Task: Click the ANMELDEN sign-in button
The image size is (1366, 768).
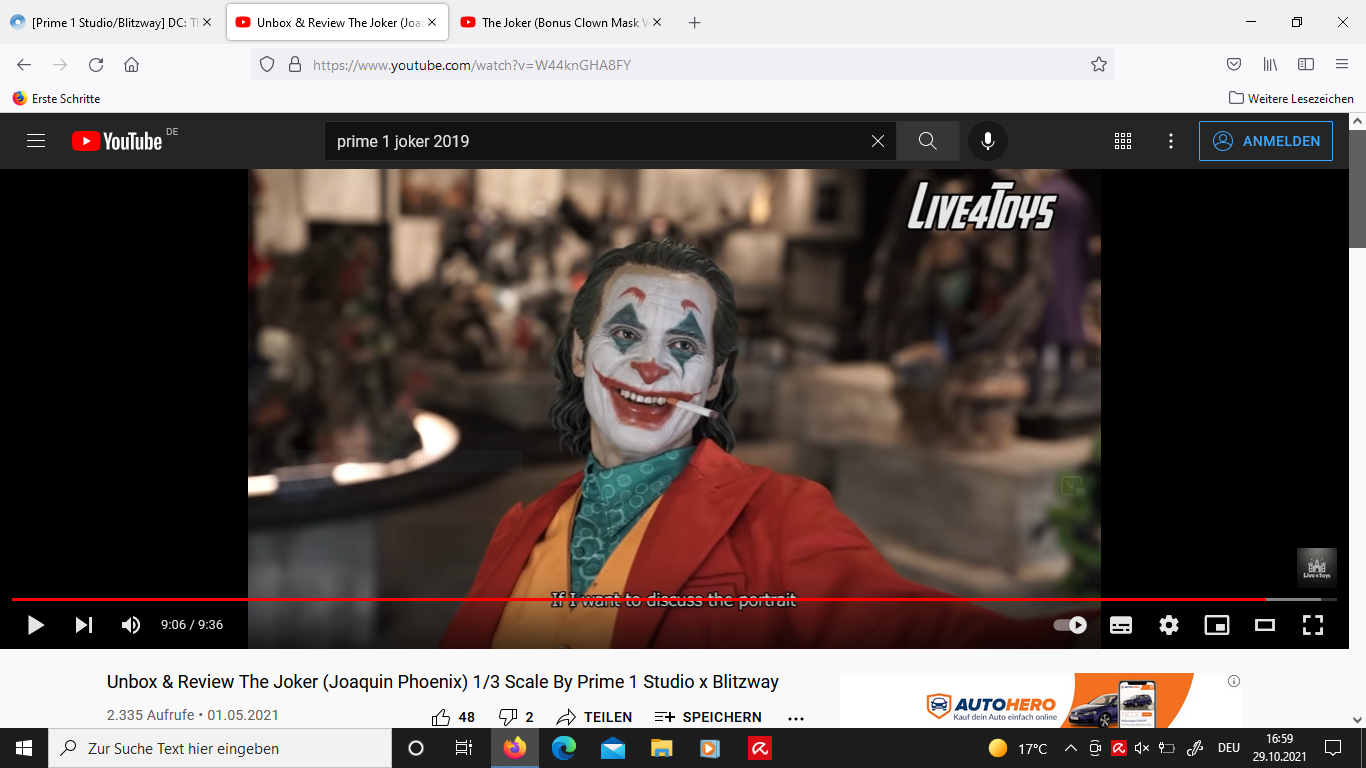Action: pyautogui.click(x=1266, y=141)
